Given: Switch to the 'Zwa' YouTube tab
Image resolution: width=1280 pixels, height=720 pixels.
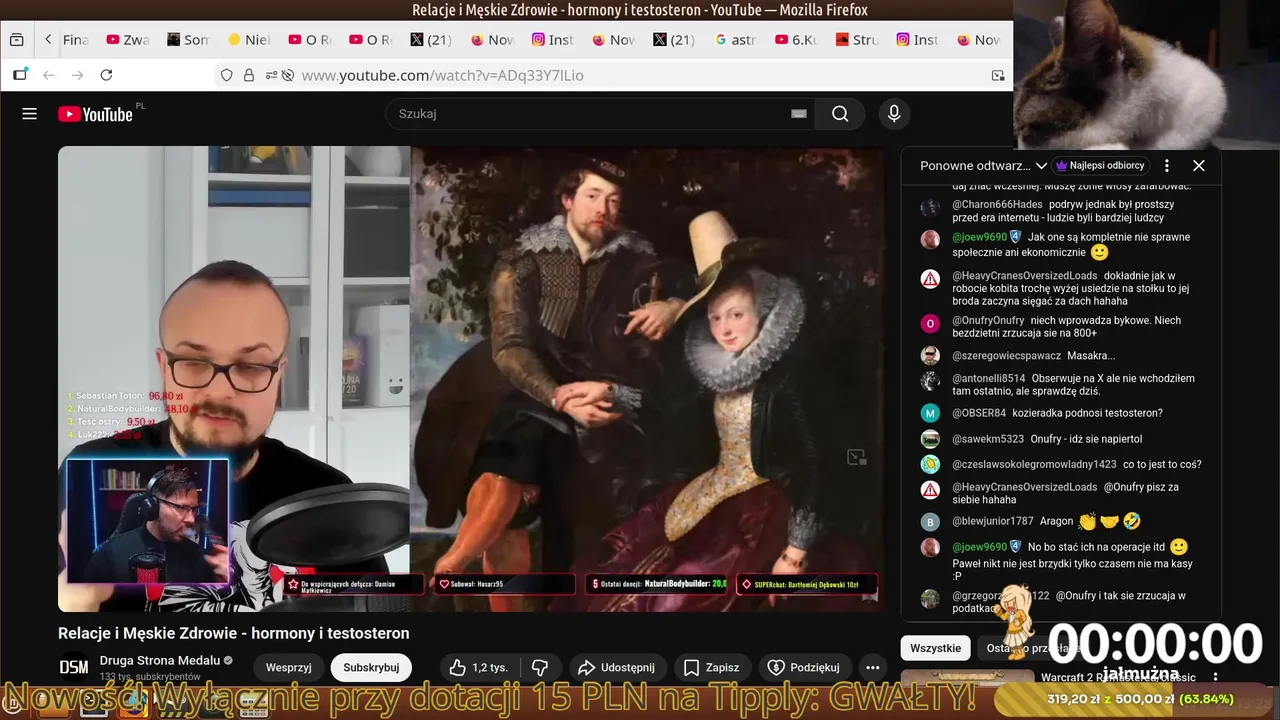Looking at the screenshot, I should coord(127,40).
